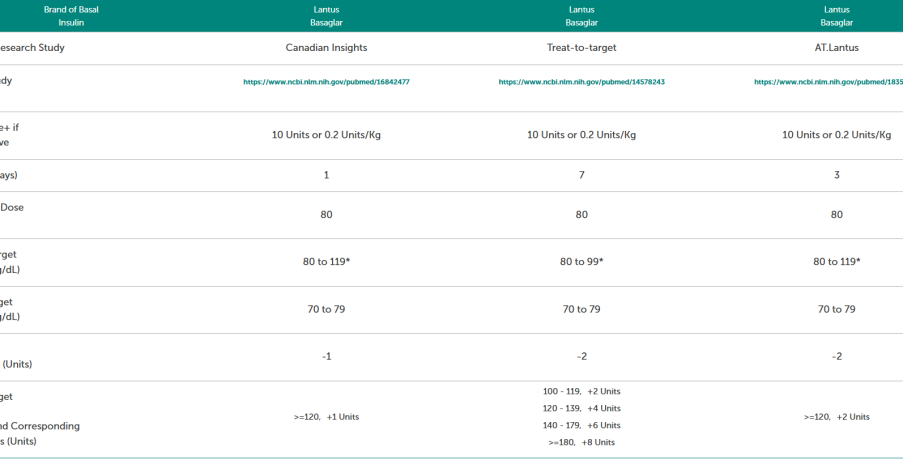
Task: Click the -1 units adjustment cell
Action: tap(326, 357)
